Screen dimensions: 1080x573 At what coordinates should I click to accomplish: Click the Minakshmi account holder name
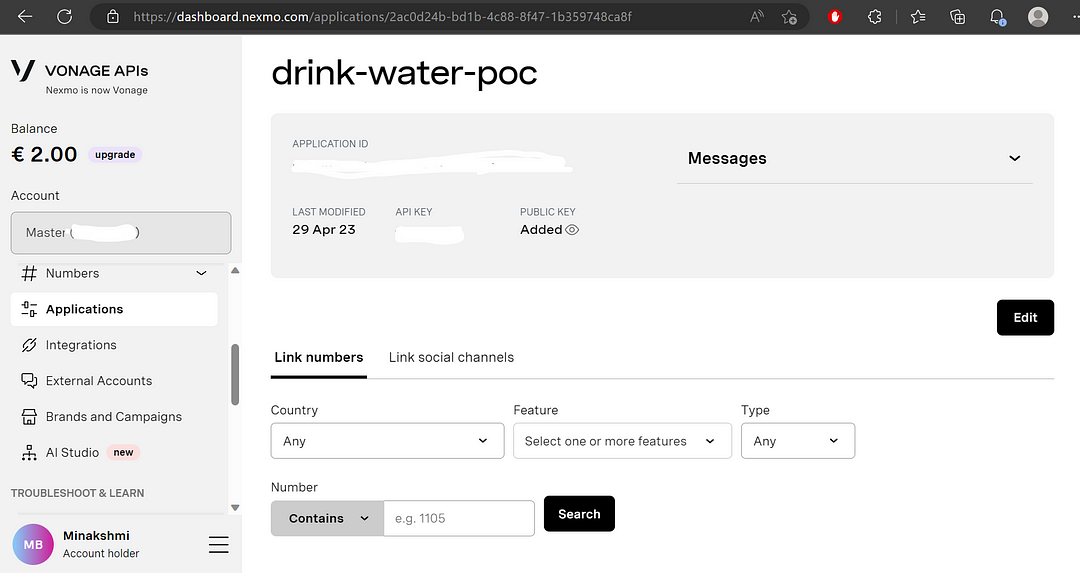96,536
